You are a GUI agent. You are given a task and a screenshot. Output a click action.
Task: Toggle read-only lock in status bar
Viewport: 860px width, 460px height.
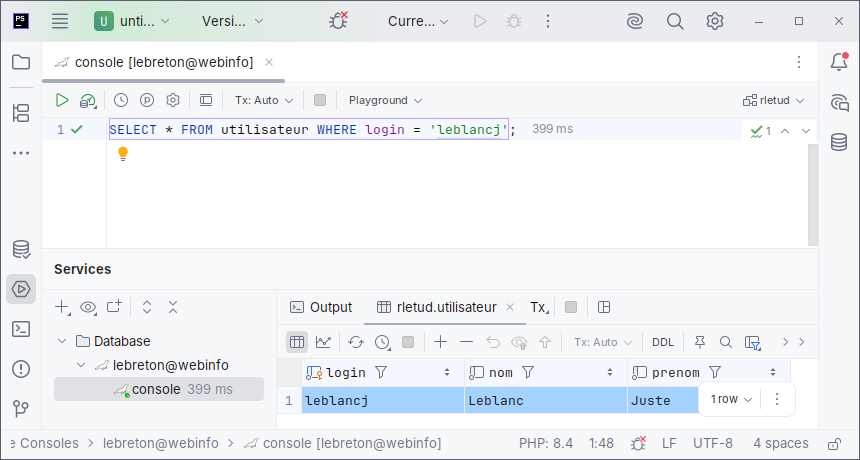click(x=834, y=444)
